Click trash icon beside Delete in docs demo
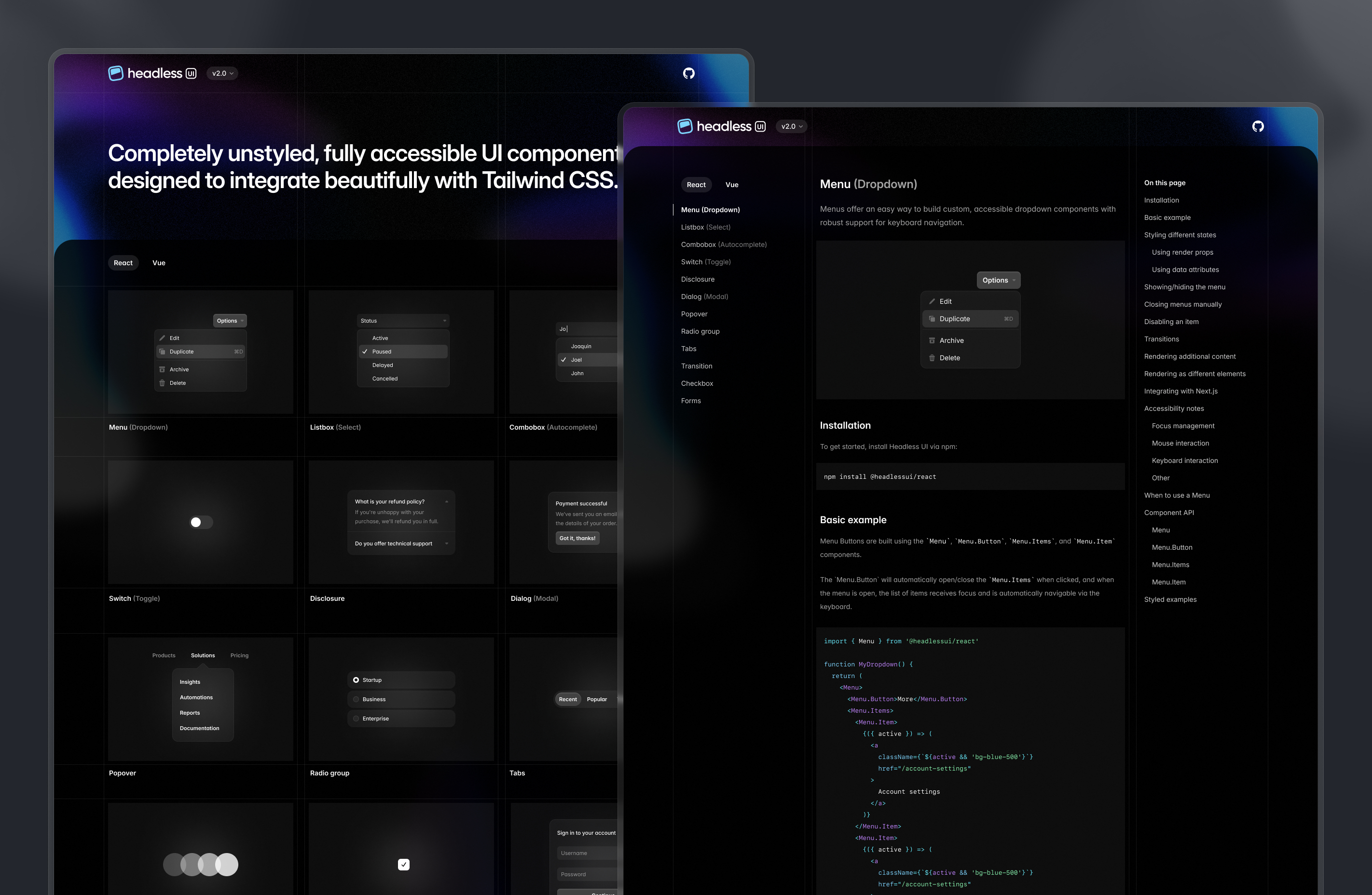This screenshot has height=895, width=1372. (932, 358)
